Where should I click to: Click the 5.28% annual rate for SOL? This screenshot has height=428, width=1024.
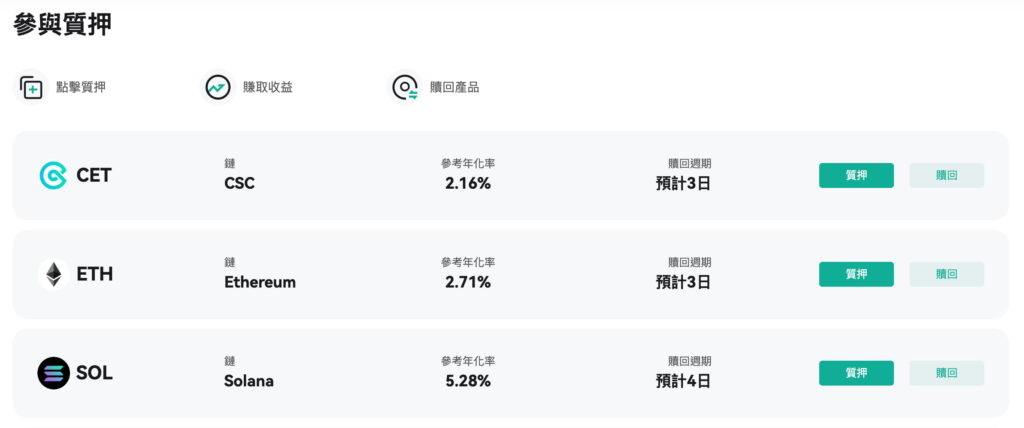coord(468,381)
